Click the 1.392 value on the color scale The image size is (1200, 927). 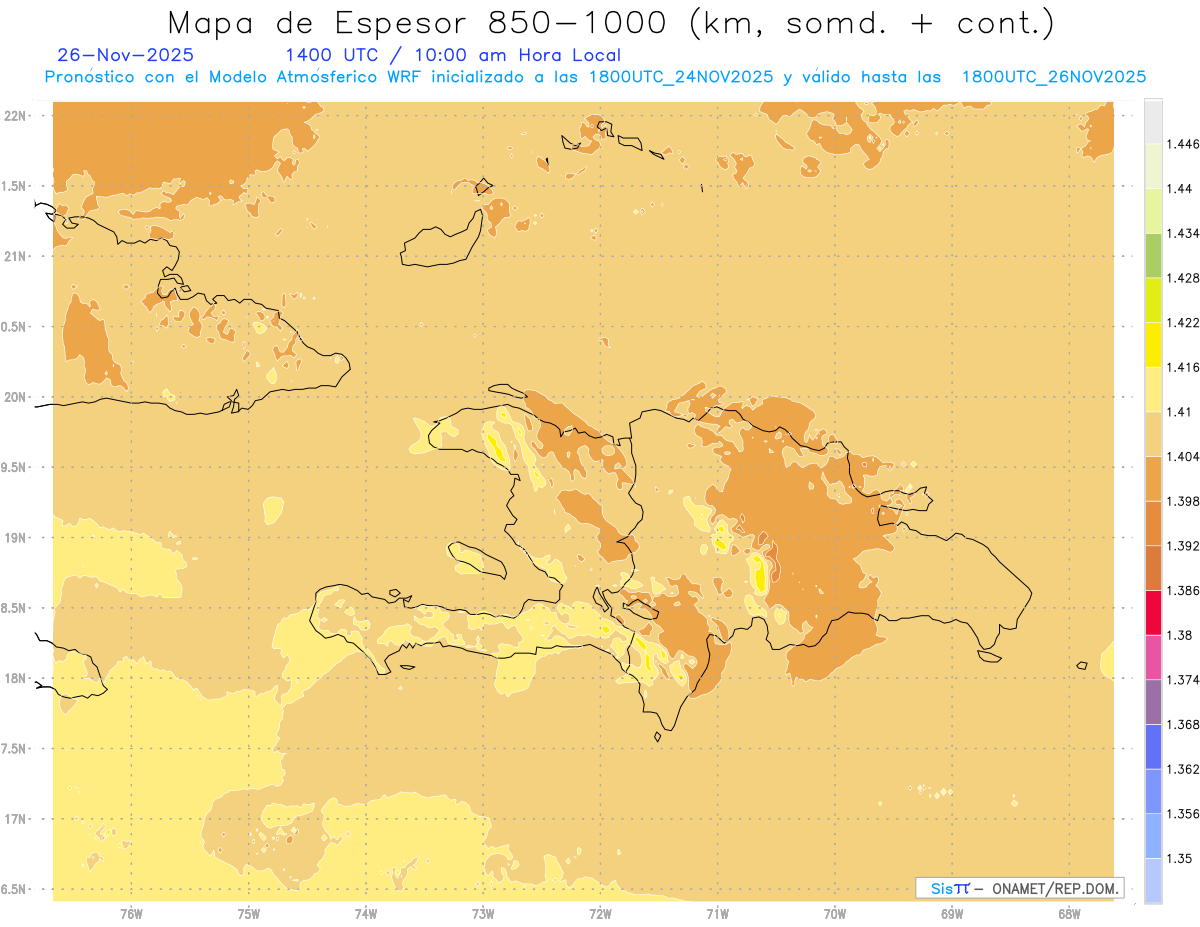click(1183, 546)
